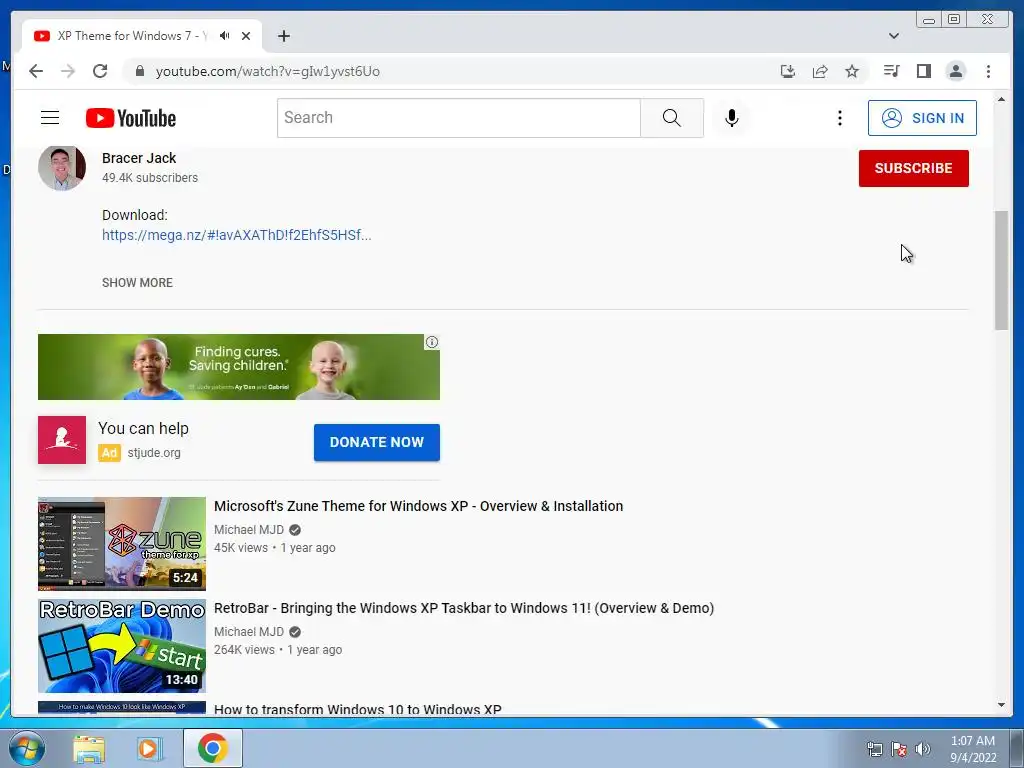The height and width of the screenshot is (768, 1024).
Task: Expand description with SHOW MORE
Action: tap(137, 283)
